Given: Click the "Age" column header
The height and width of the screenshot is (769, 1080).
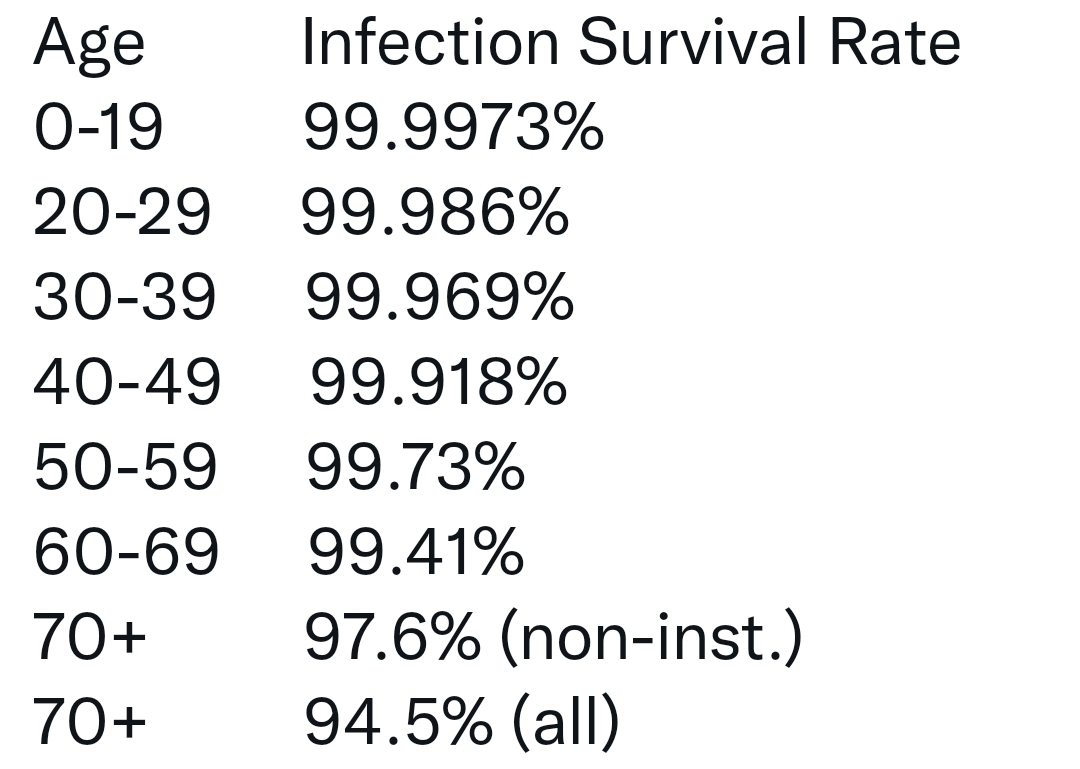Looking at the screenshot, I should pyautogui.click(x=88, y=46).
